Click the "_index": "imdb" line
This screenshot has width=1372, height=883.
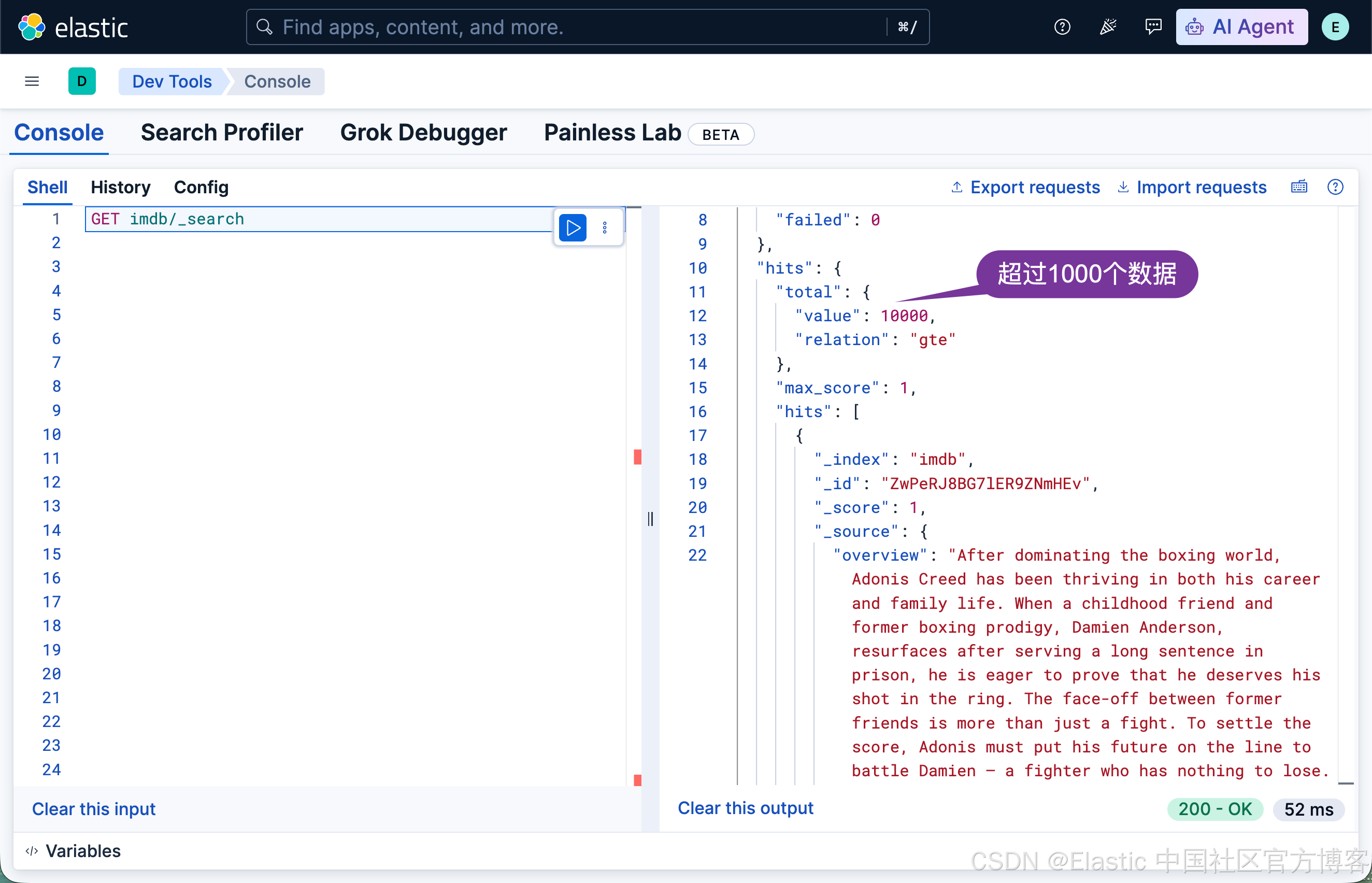click(x=894, y=460)
